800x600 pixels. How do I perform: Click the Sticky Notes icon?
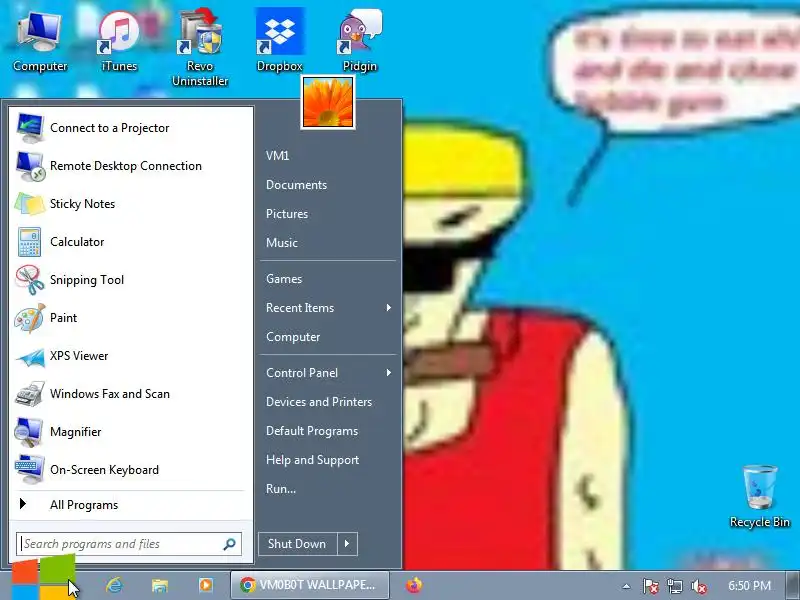point(30,204)
